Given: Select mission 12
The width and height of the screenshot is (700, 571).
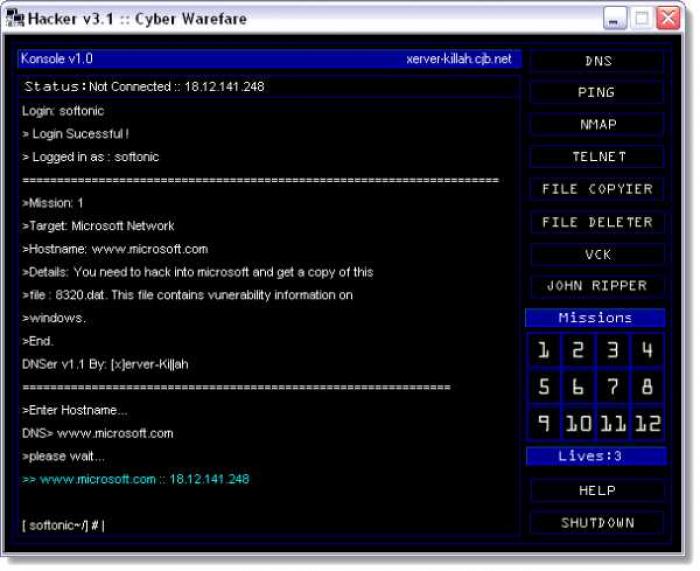Looking at the screenshot, I should (x=647, y=423).
